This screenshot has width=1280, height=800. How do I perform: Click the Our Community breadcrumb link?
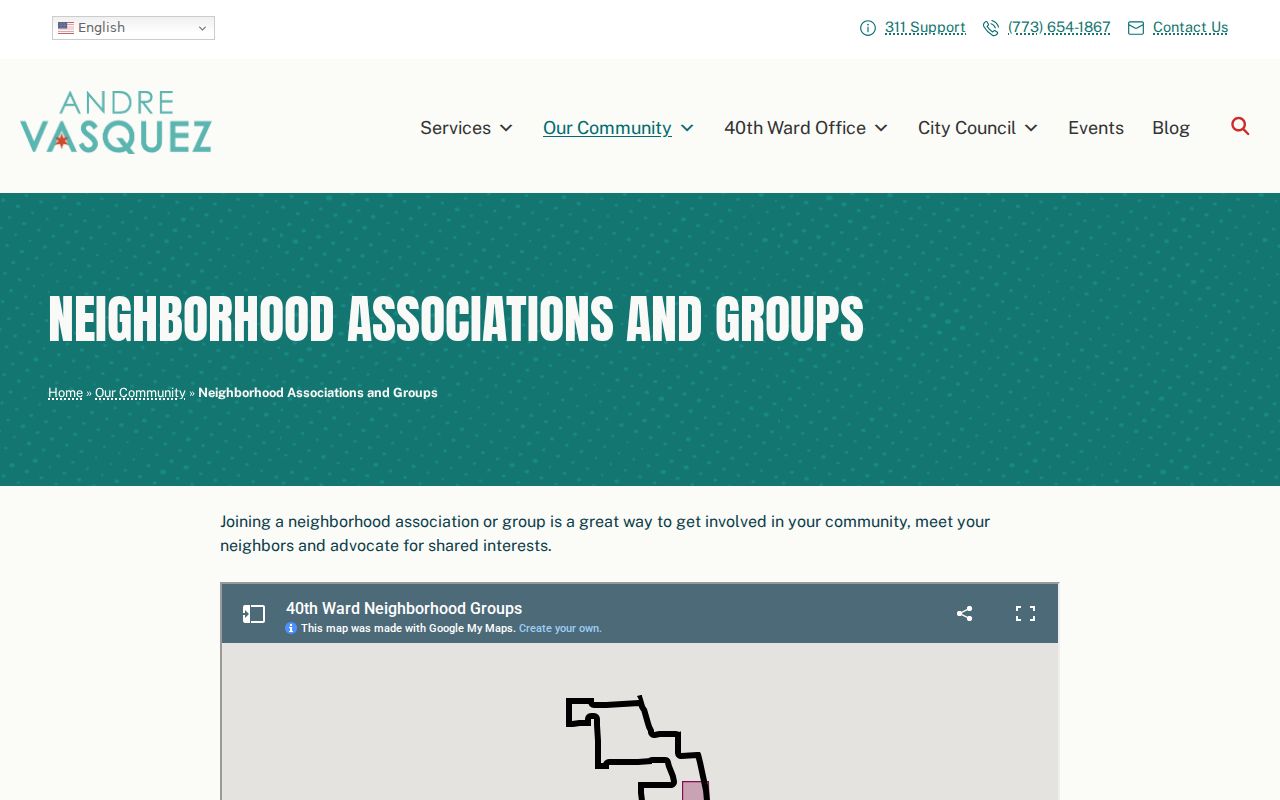pos(140,393)
